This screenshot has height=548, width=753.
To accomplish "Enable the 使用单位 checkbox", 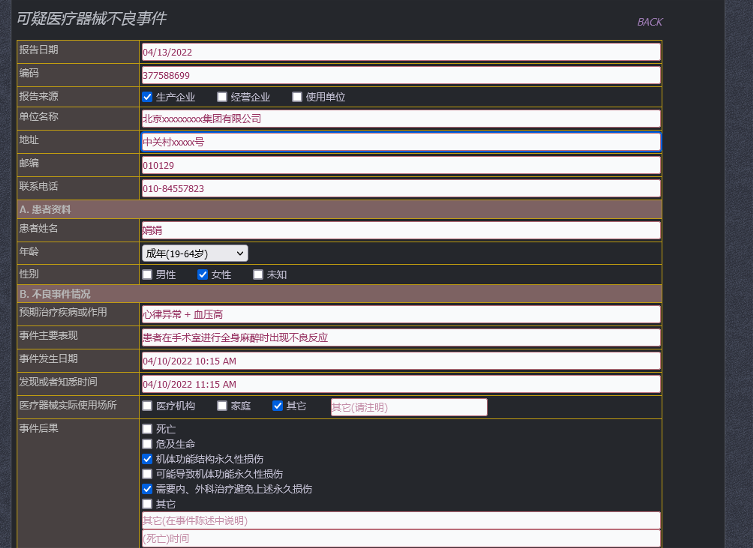I will pyautogui.click(x=297, y=97).
